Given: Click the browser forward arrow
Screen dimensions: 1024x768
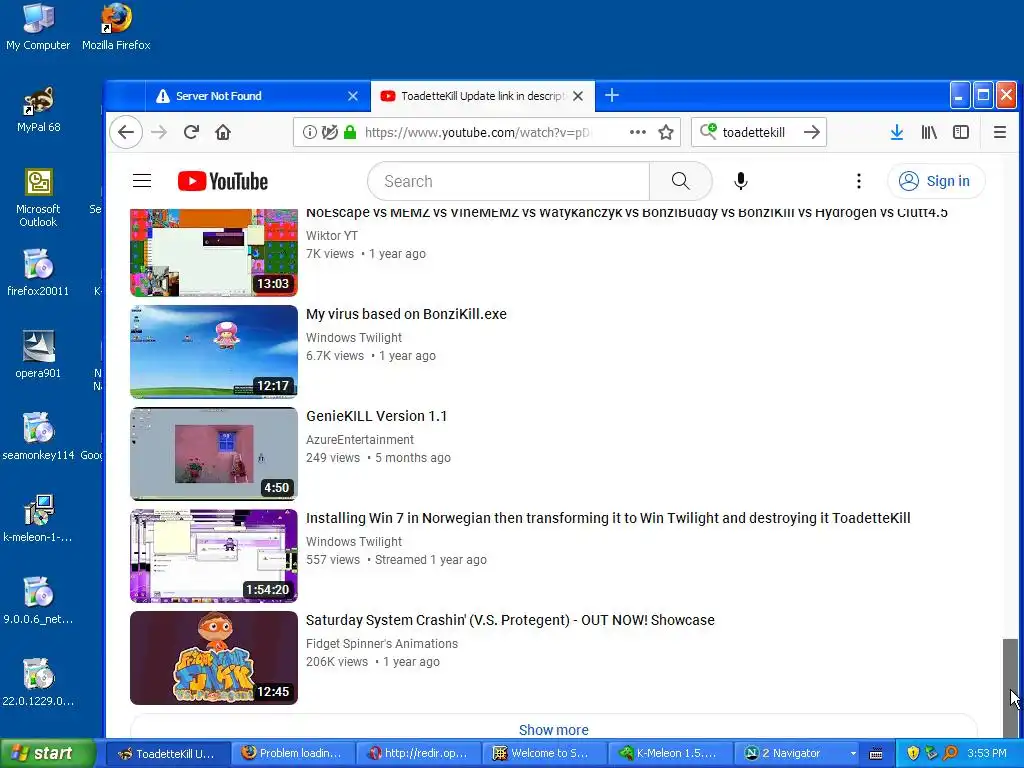Looking at the screenshot, I should pyautogui.click(x=159, y=133).
